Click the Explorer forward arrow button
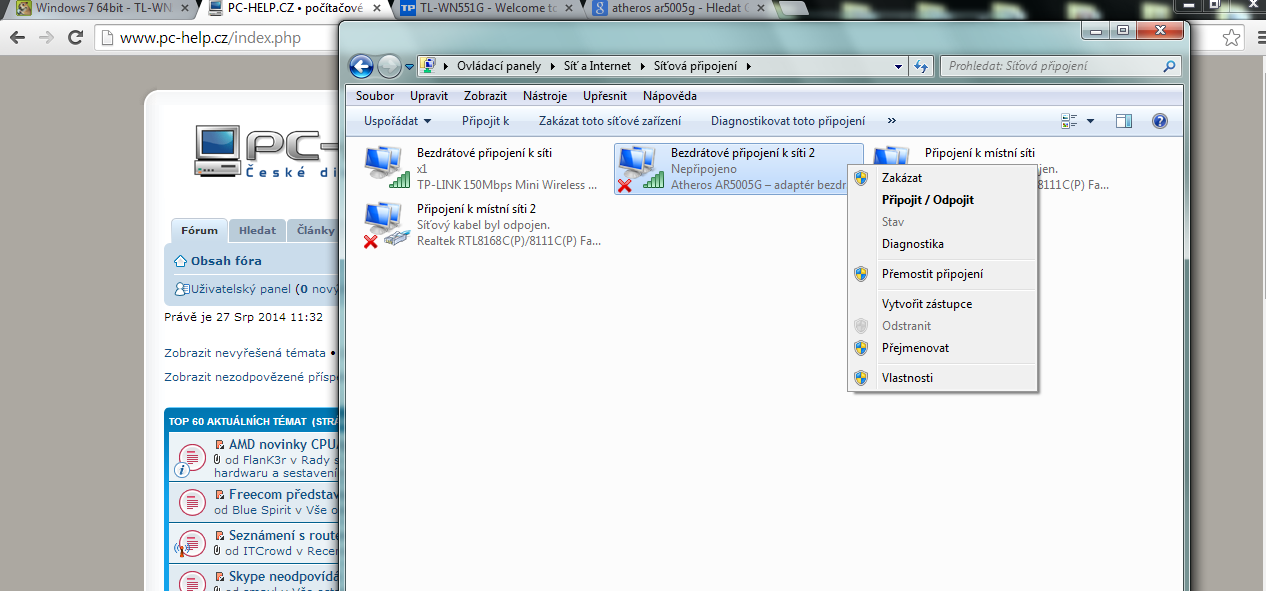Screen dimensions: 1266x591 390,66
